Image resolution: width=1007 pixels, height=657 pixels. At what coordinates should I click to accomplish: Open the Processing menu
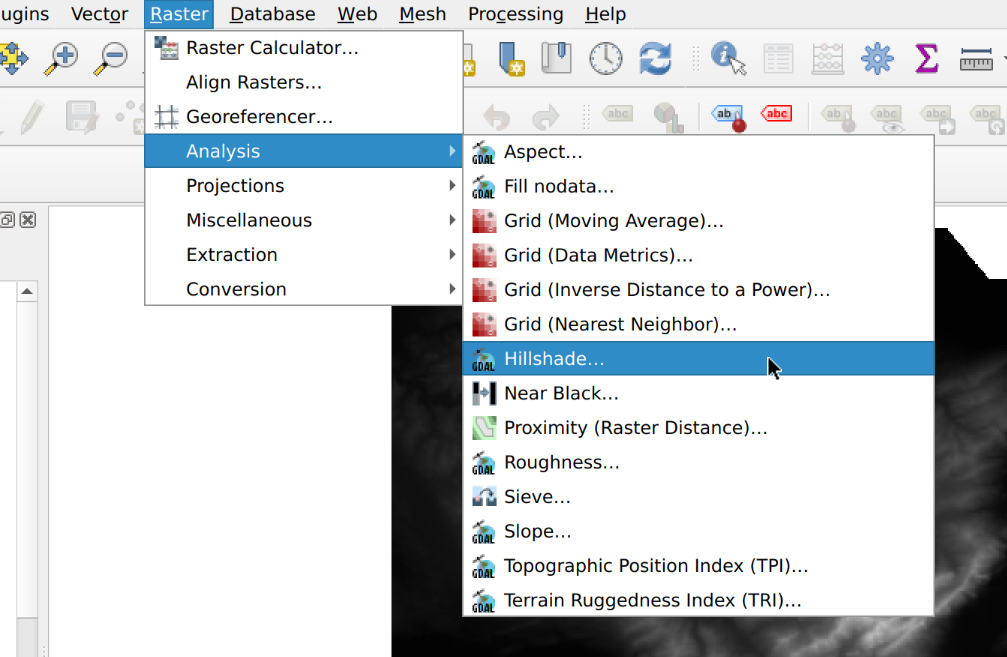515,14
